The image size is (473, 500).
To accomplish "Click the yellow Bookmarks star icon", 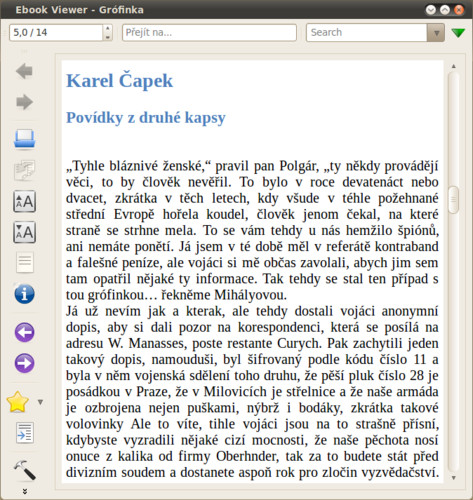I will click(17, 402).
